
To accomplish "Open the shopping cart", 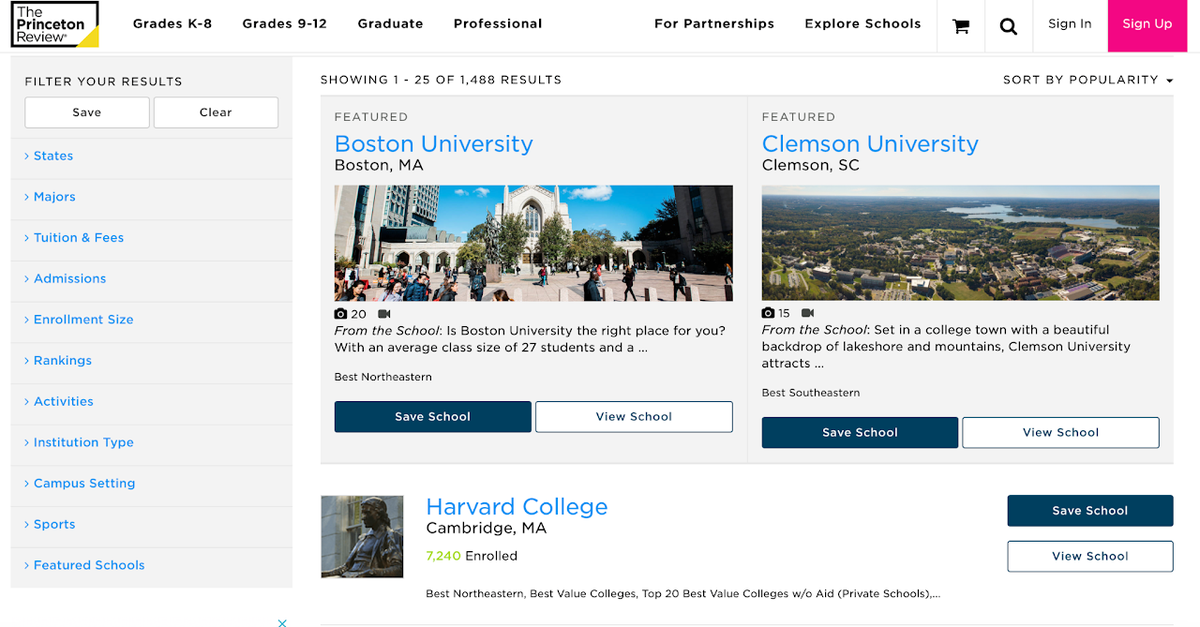I will pyautogui.click(x=960, y=26).
